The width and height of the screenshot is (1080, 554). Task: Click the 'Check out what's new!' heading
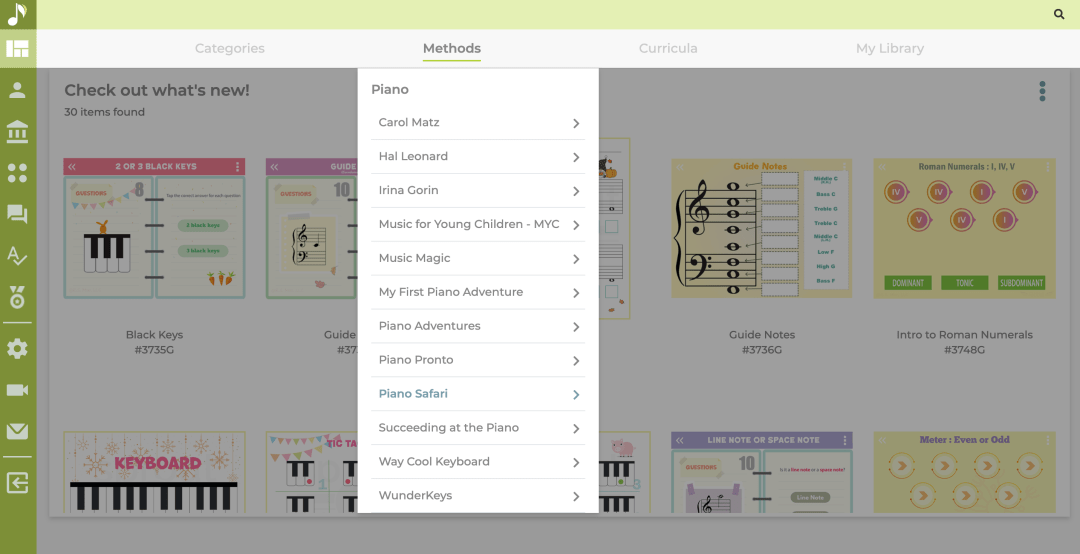coord(157,90)
